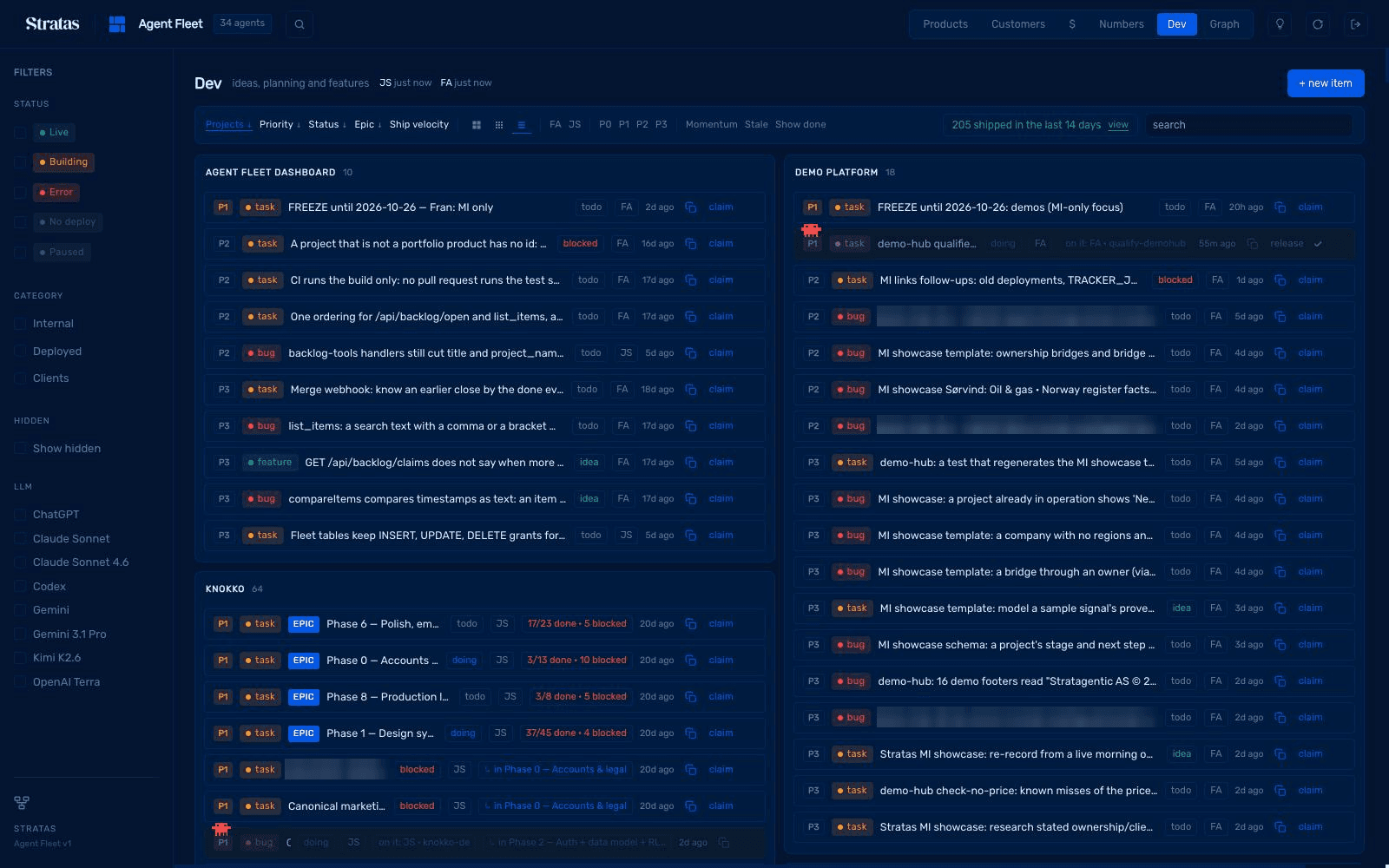The image size is (1389, 868).
Task: Click release on the demo-hub qualifie row
Action: pyautogui.click(x=1287, y=244)
